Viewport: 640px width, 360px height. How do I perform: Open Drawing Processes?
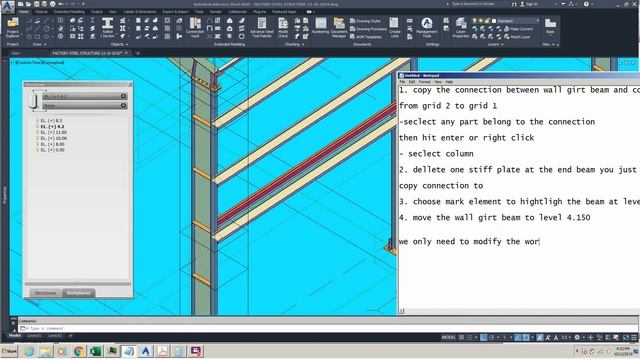pyautogui.click(x=368, y=29)
